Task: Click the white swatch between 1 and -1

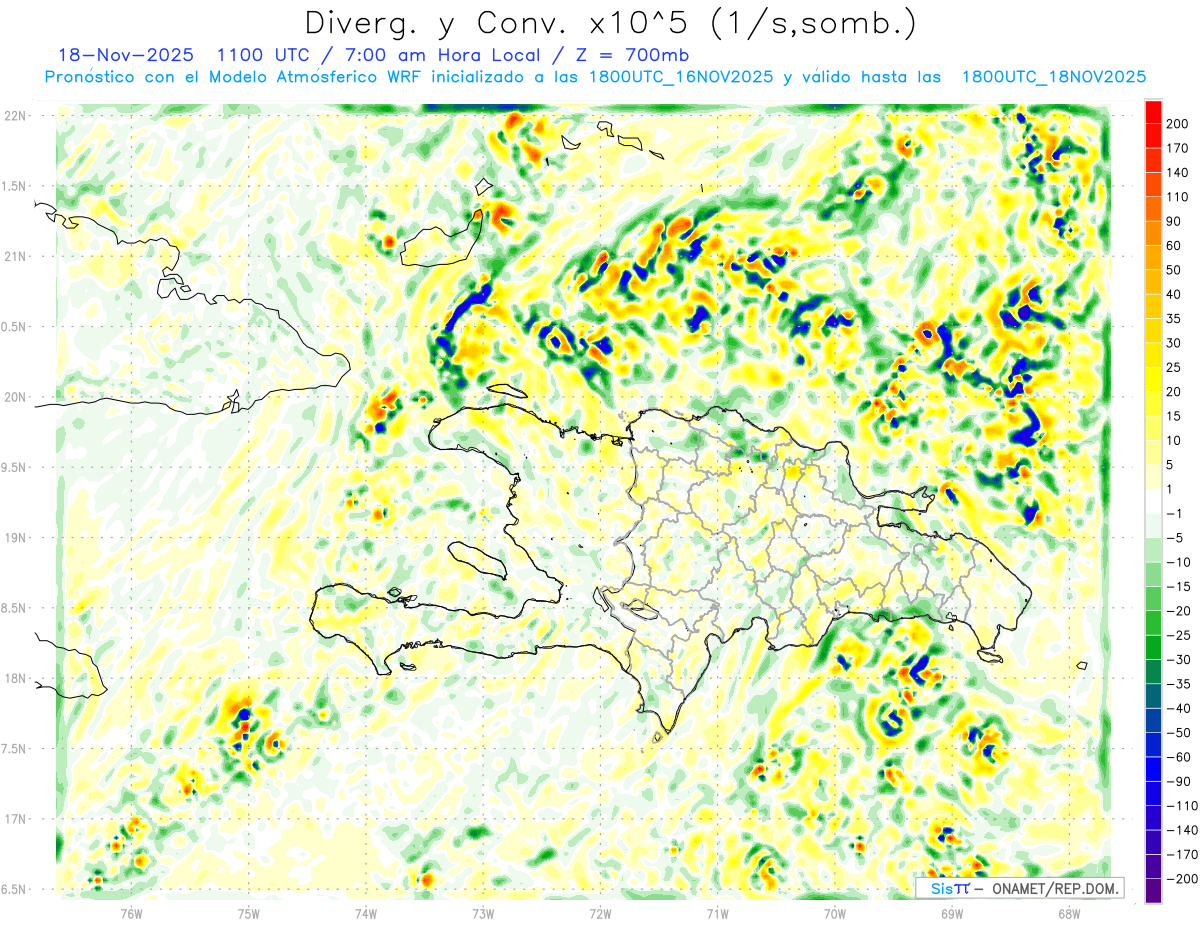Action: (1153, 501)
